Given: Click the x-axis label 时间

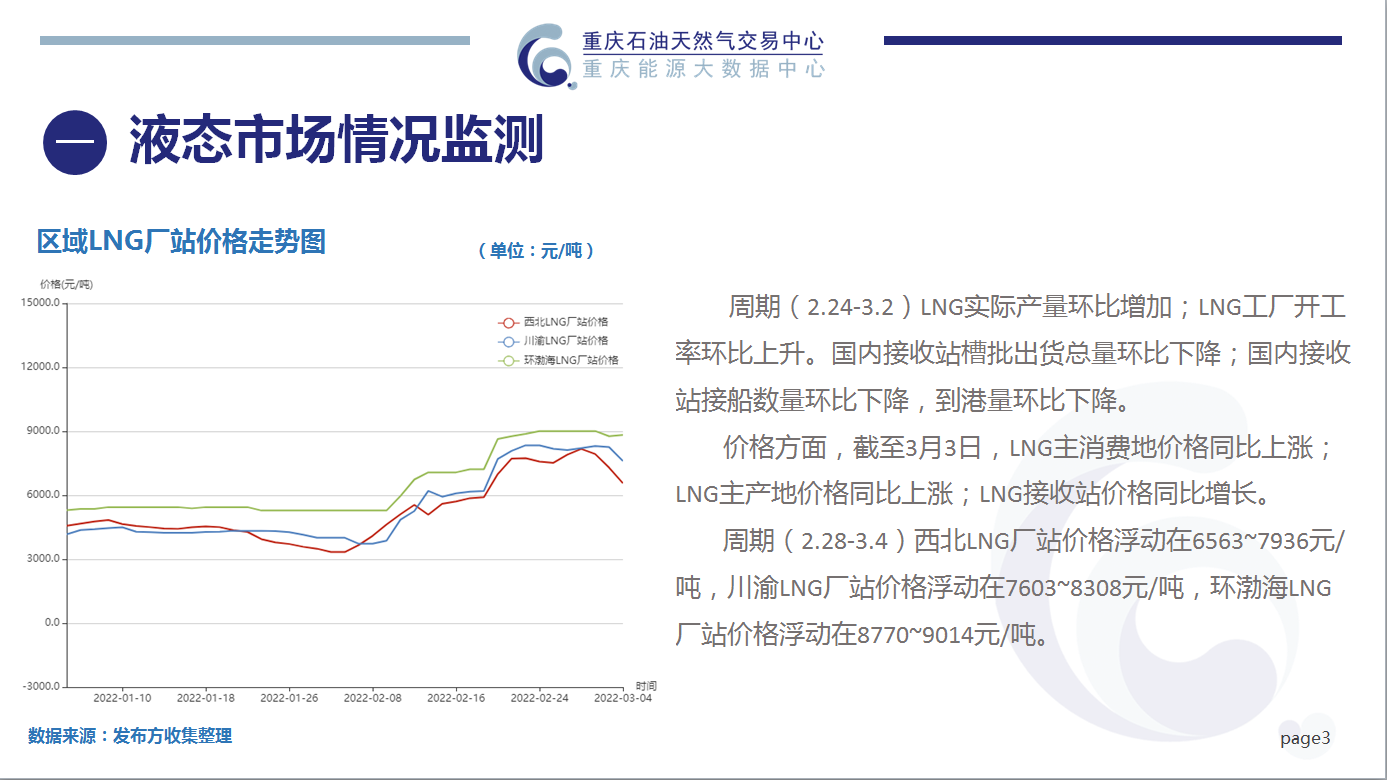Looking at the screenshot, I should [646, 686].
